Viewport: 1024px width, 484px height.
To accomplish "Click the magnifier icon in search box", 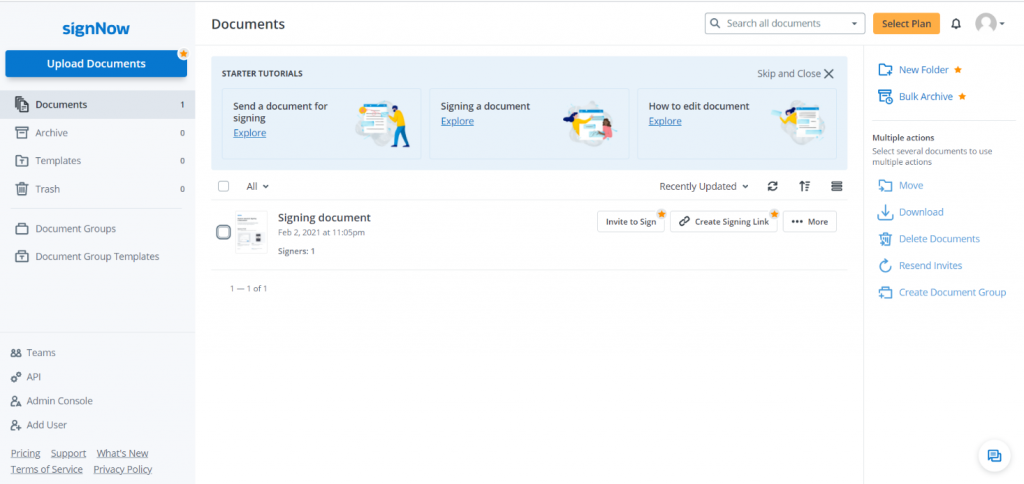I will click(x=715, y=24).
